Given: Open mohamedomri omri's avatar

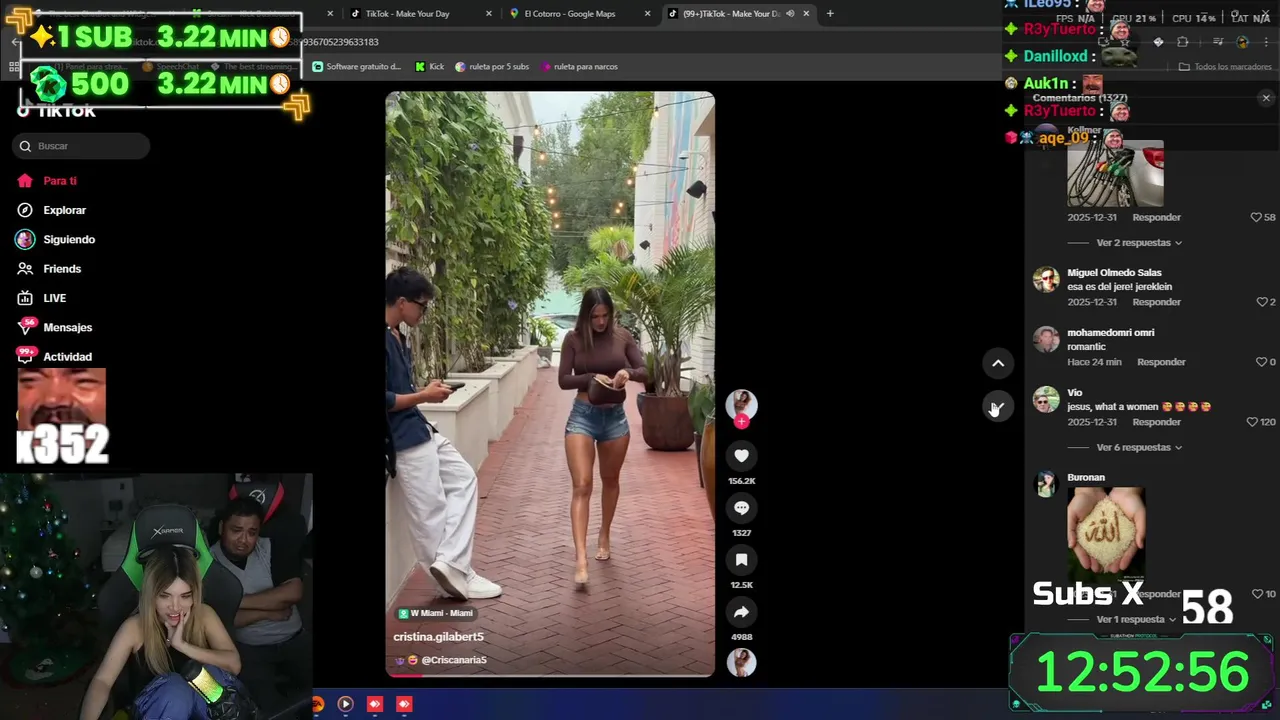Looking at the screenshot, I should [x=1046, y=339].
